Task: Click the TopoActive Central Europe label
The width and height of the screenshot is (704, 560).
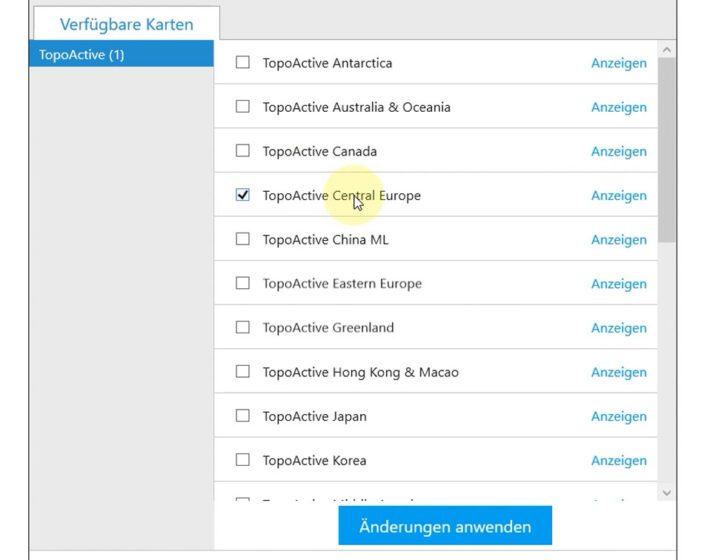Action: (342, 195)
